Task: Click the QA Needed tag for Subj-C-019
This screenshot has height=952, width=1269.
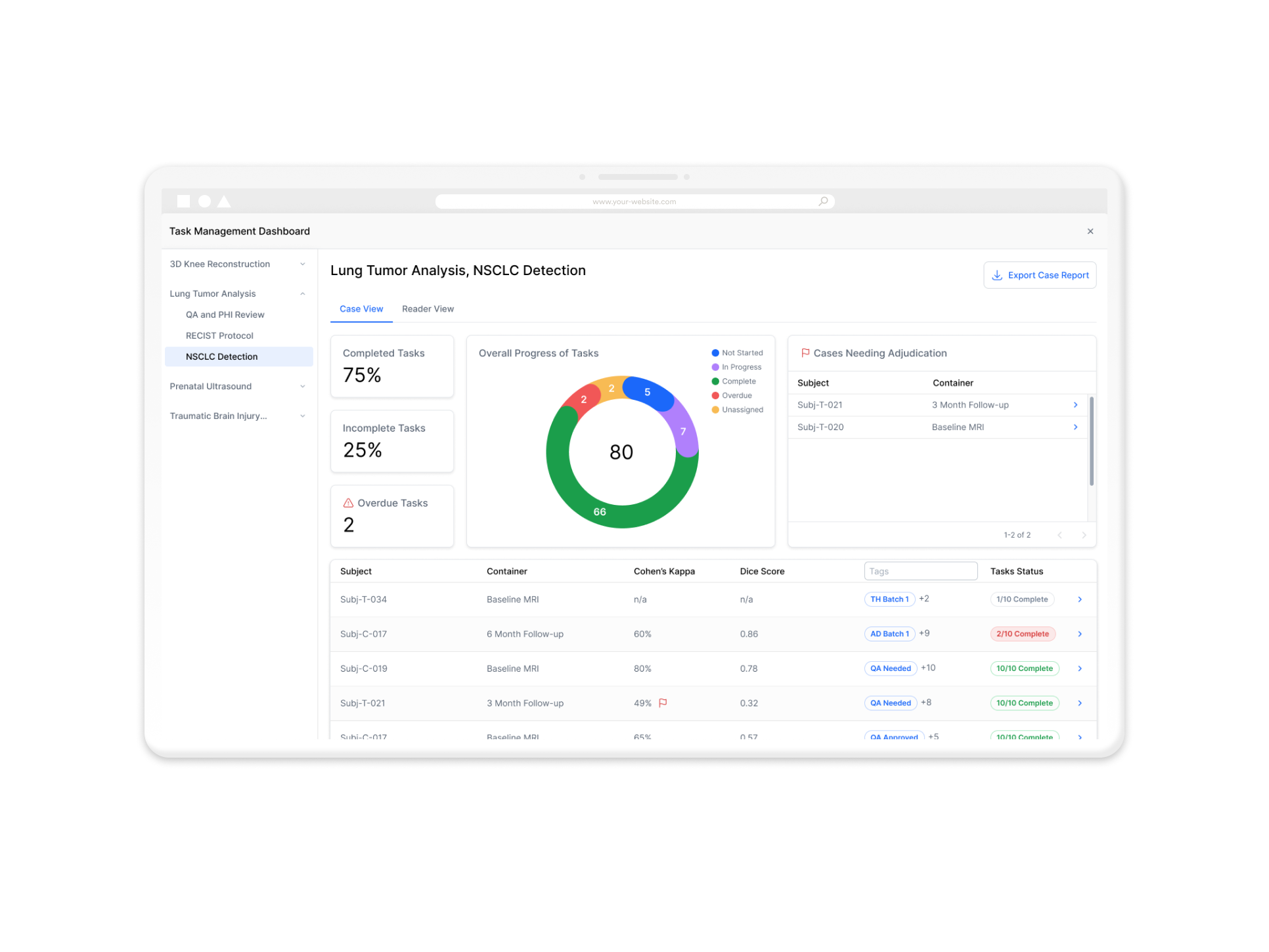Action: click(x=890, y=668)
